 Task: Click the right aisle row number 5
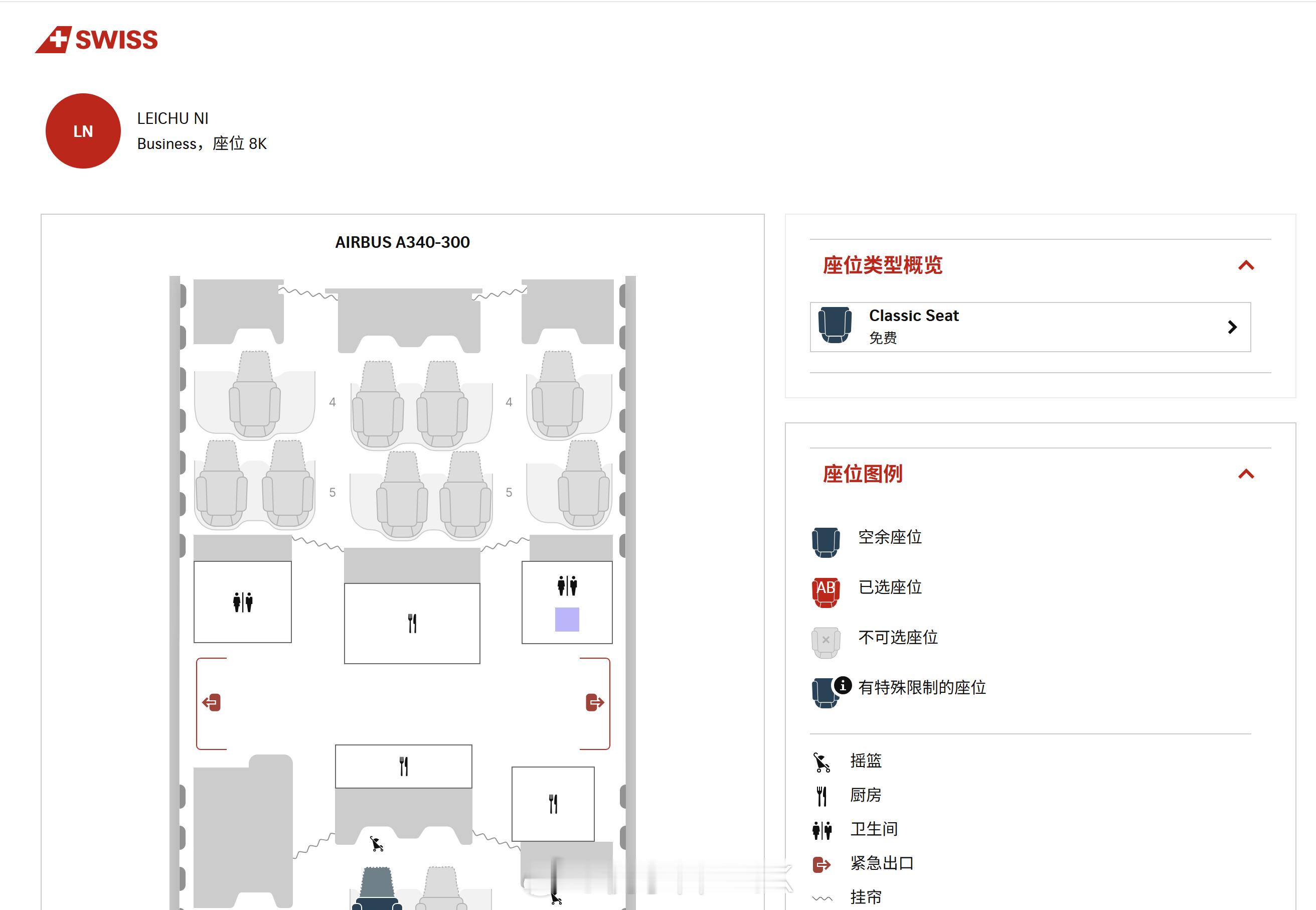click(509, 492)
